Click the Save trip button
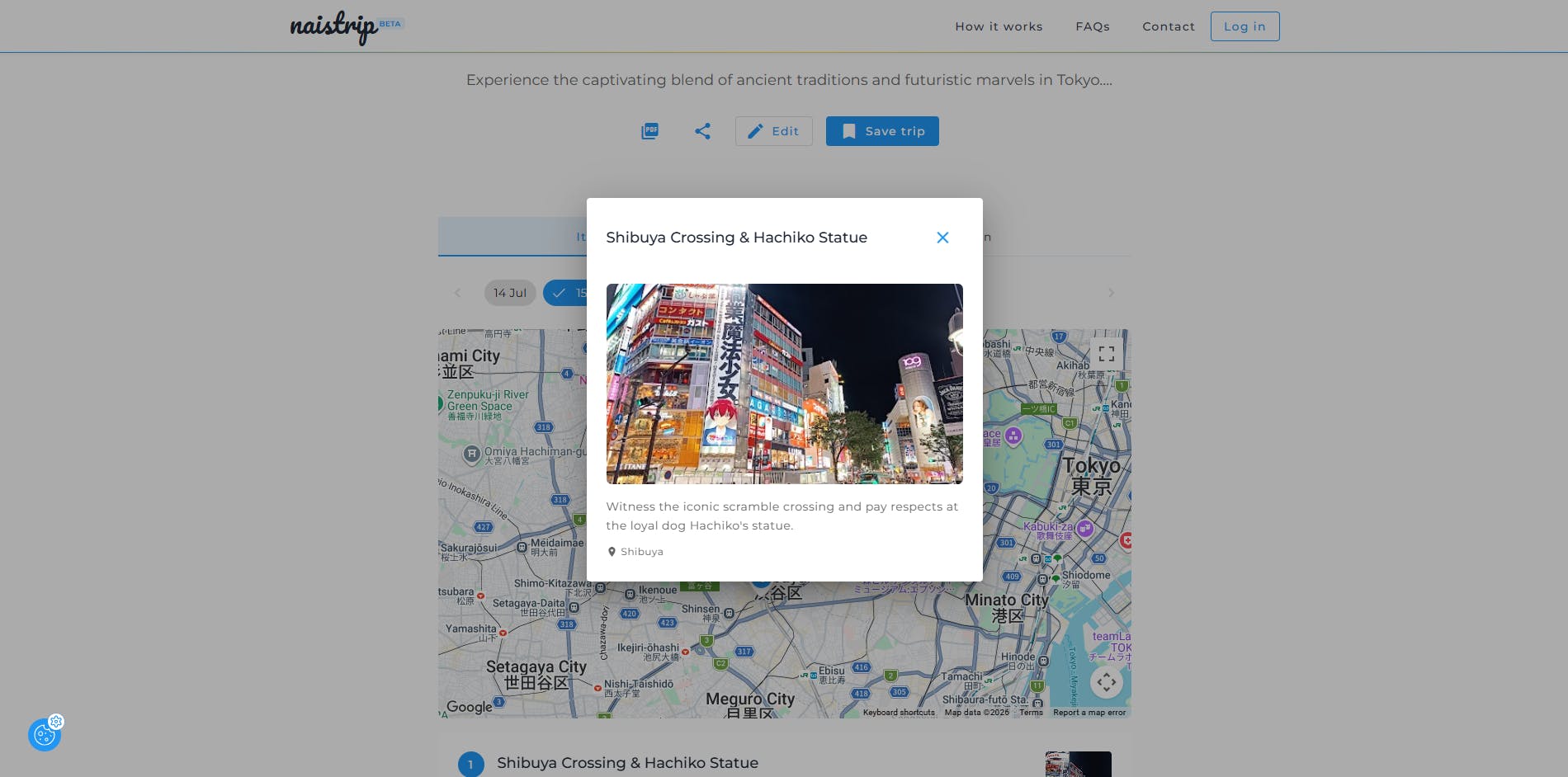Viewport: 1568px width, 777px height. 882,131
